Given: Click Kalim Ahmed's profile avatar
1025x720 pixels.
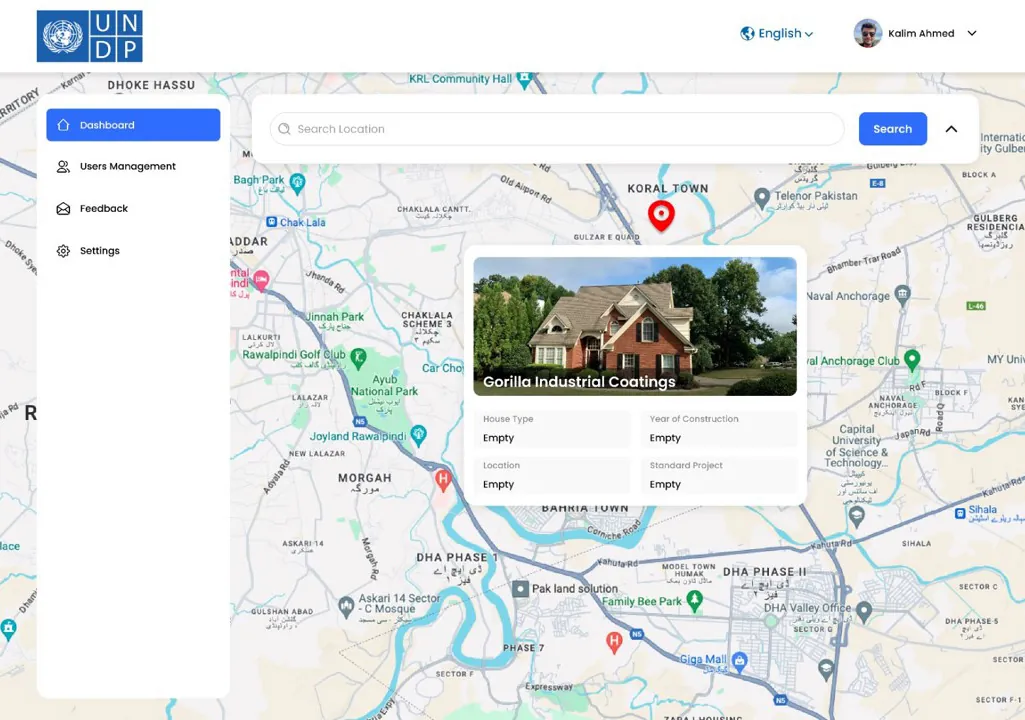Looking at the screenshot, I should [867, 33].
